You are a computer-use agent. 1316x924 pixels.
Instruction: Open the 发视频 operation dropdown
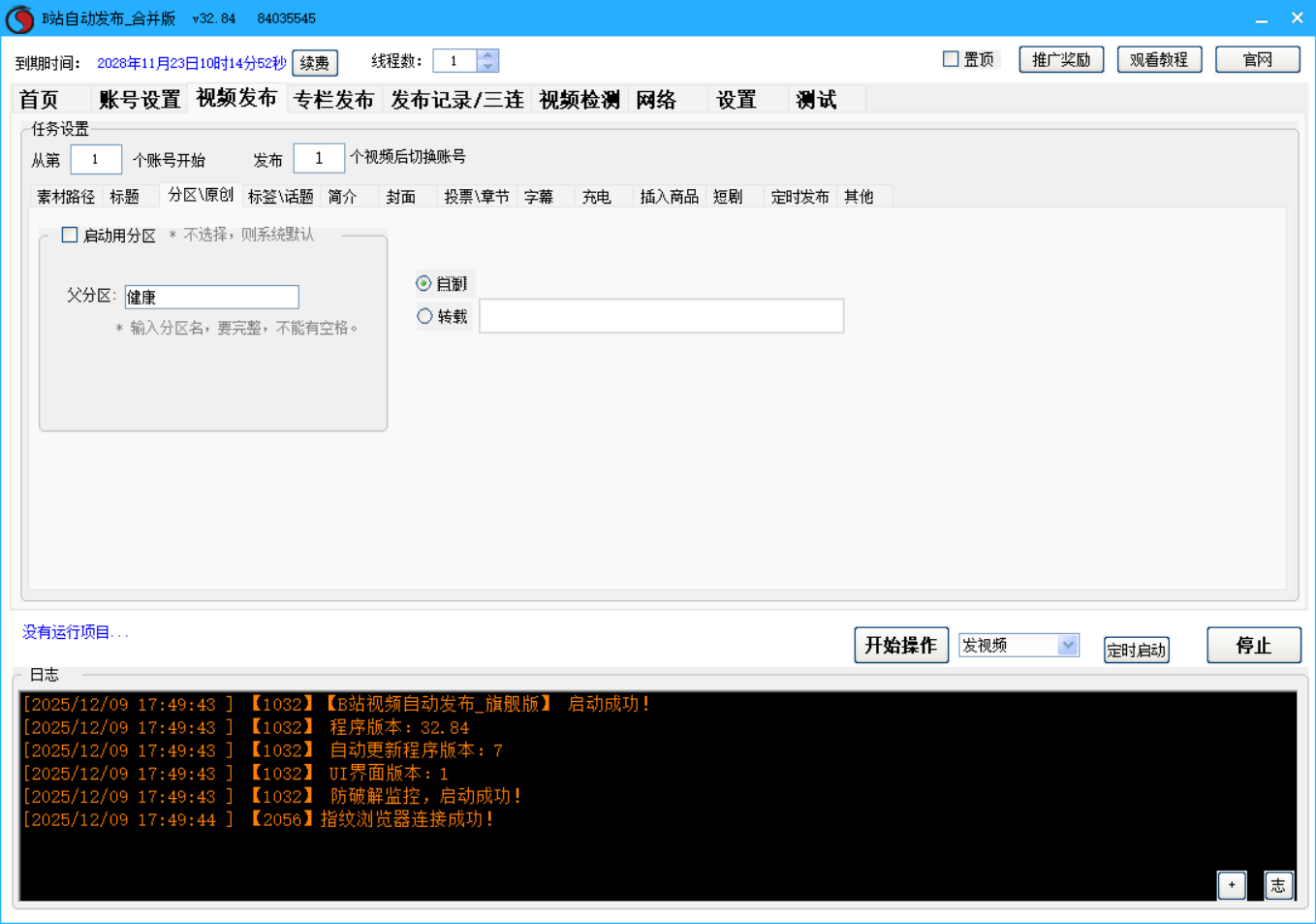(x=1067, y=645)
